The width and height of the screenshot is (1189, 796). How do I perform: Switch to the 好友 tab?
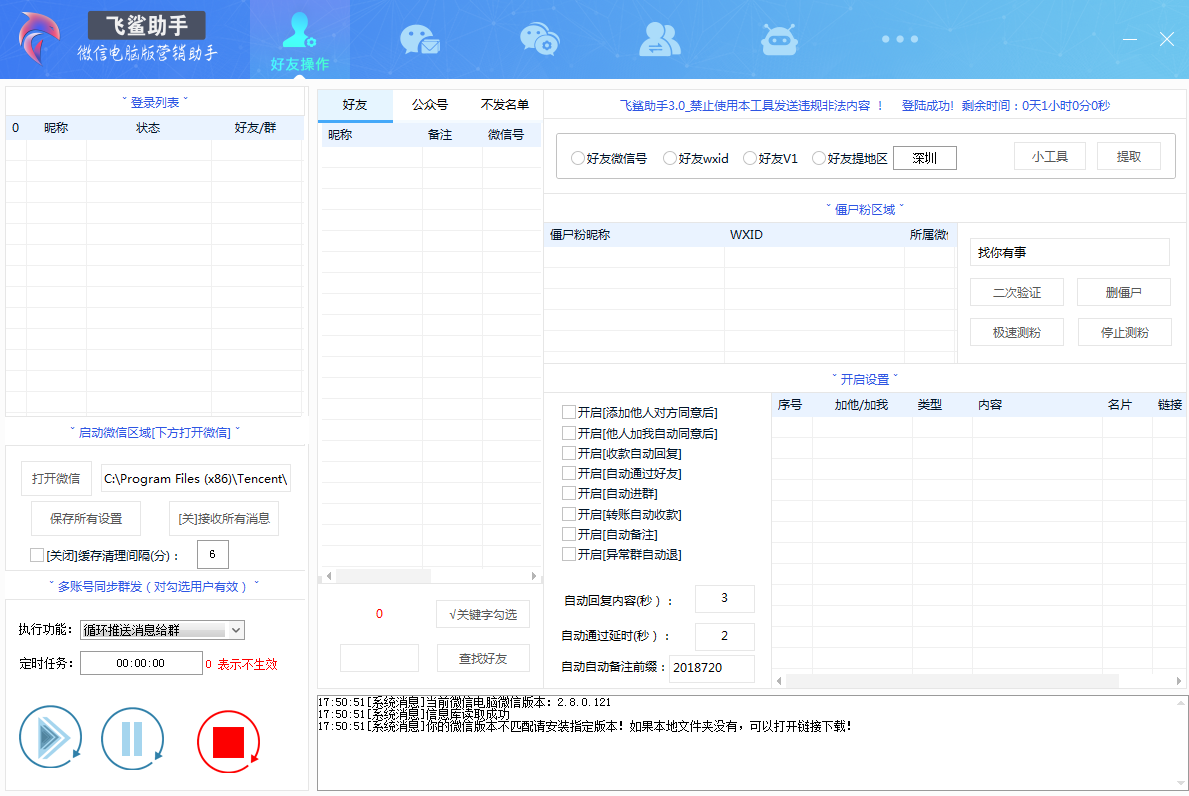pyautogui.click(x=355, y=105)
